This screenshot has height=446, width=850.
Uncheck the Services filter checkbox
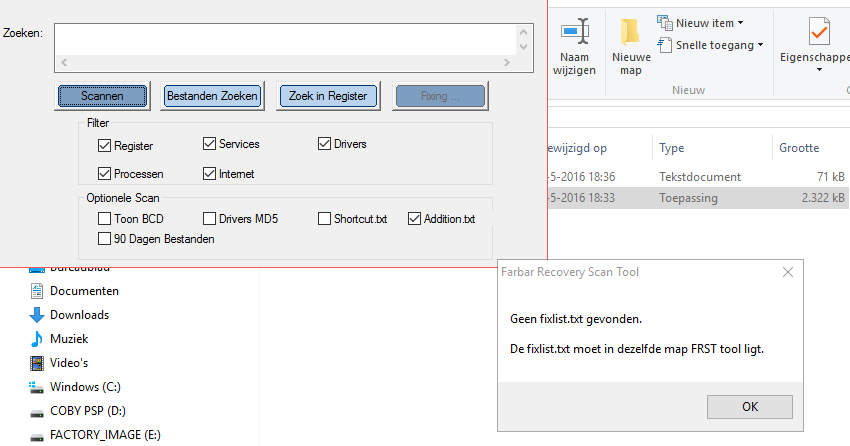(209, 144)
